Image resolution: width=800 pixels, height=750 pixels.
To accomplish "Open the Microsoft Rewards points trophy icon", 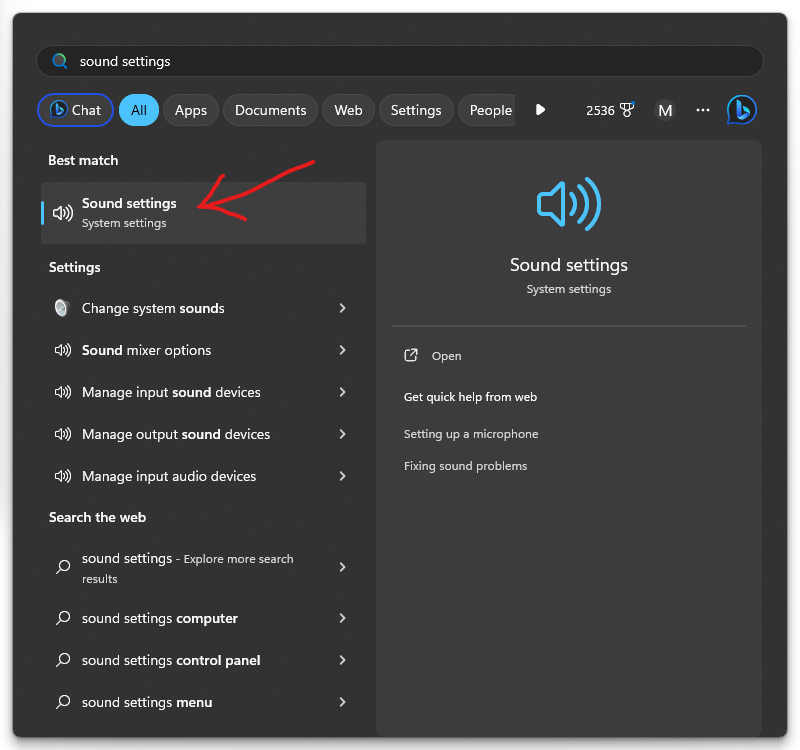I will point(627,110).
